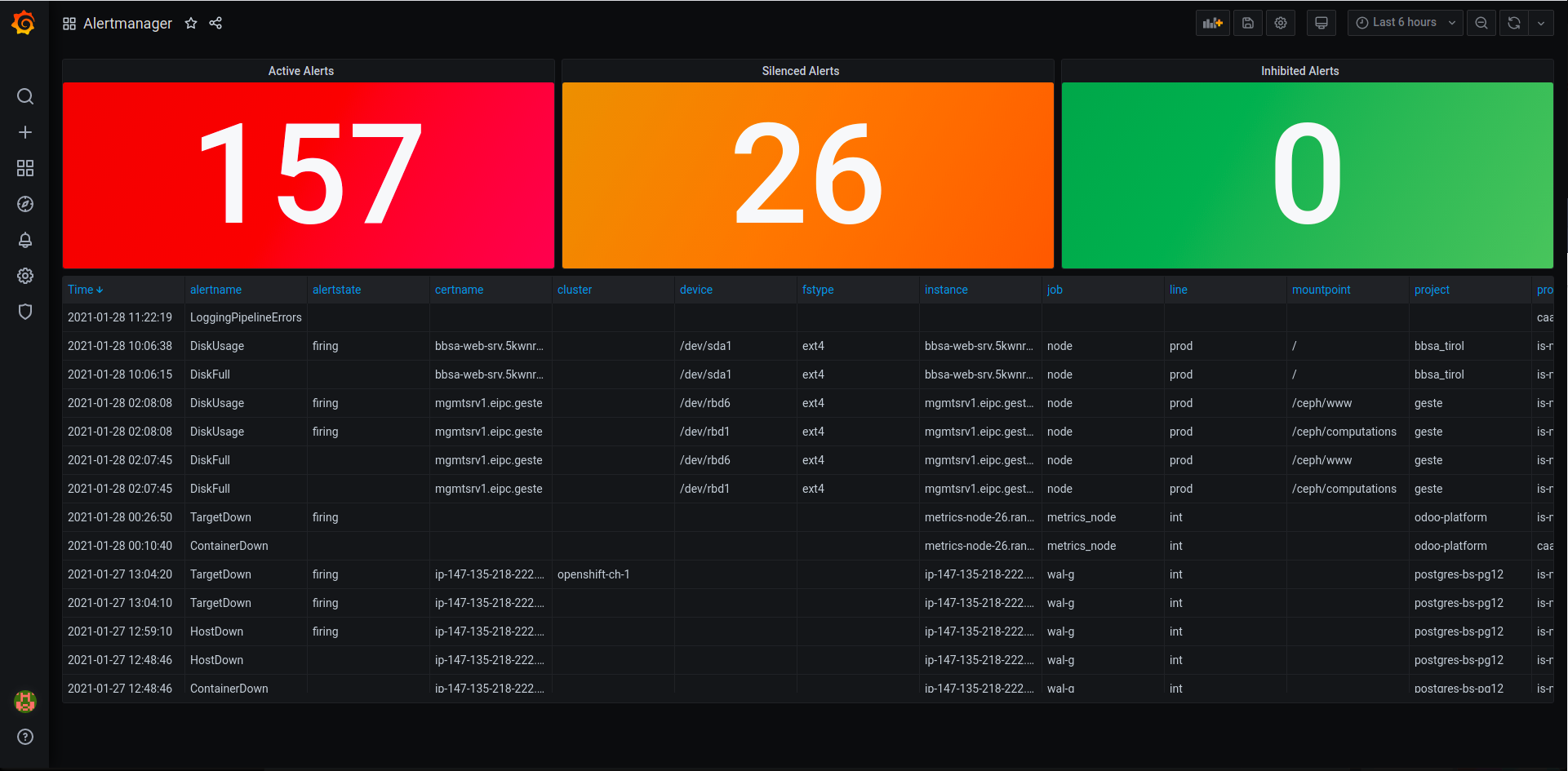
Task: Zoom out the time range
Action: [x=1481, y=23]
